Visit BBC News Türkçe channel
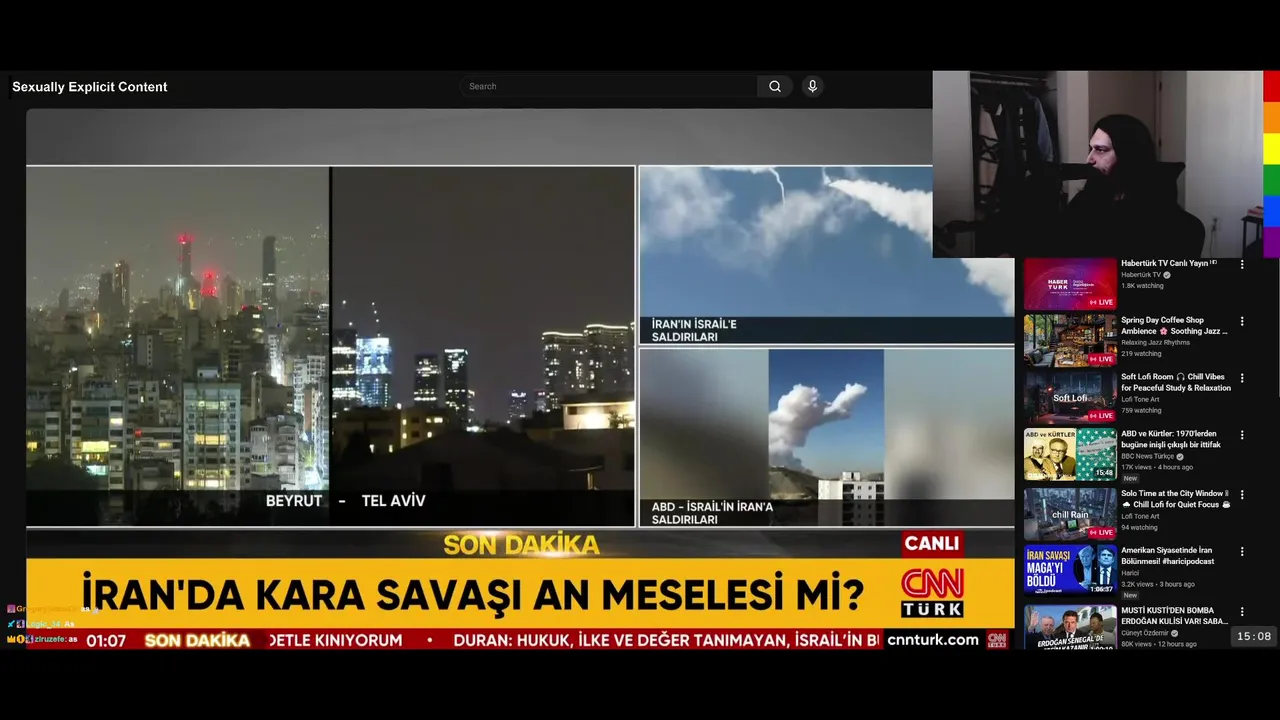The image size is (1280, 720). coord(1149,456)
